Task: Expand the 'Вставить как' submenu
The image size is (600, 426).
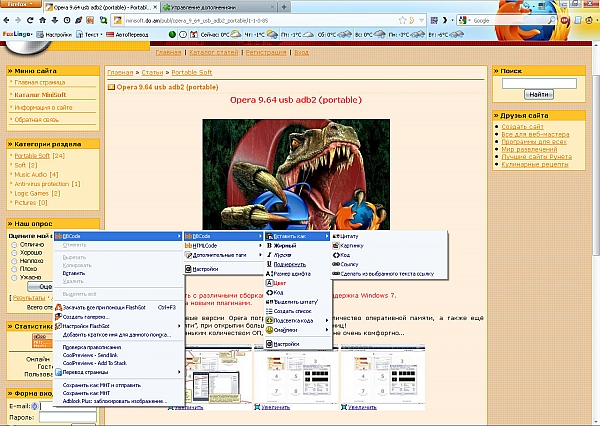Action: coord(301,236)
